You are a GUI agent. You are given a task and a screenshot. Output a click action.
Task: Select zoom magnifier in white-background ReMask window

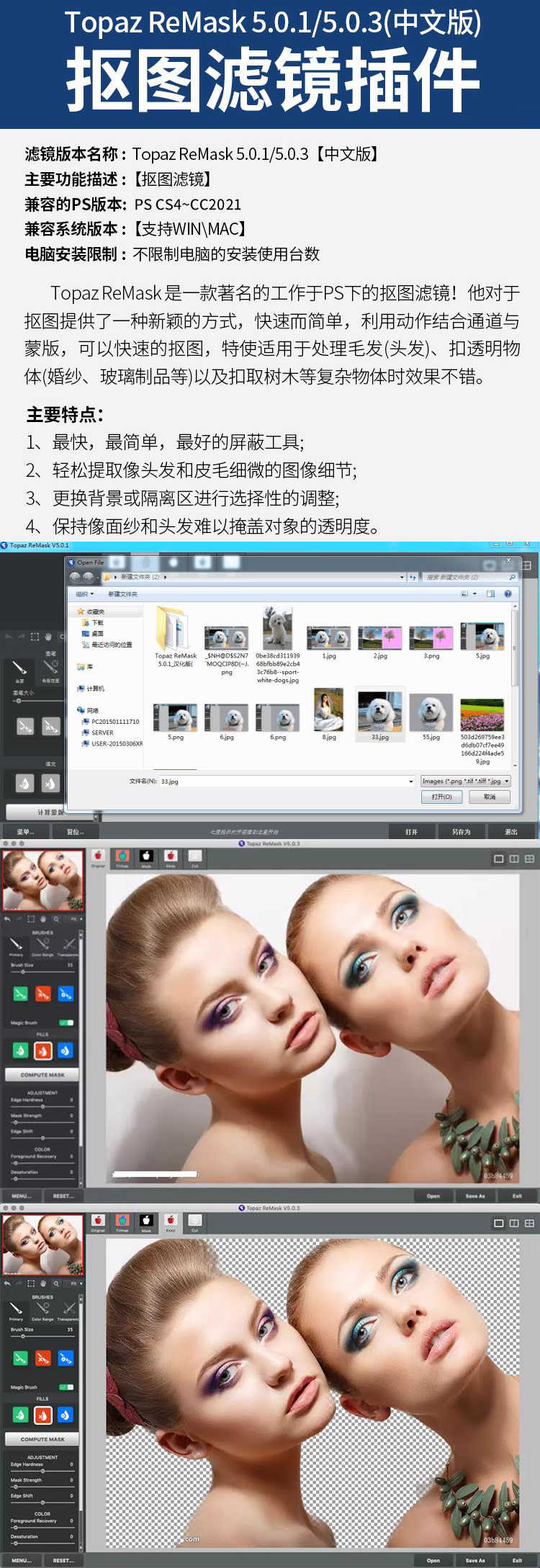[55, 920]
